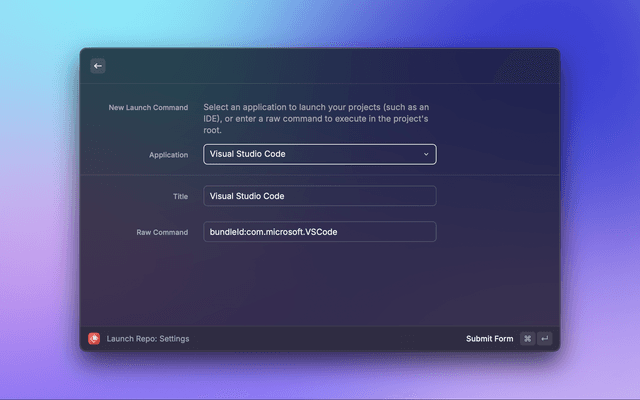Click the Title field label
This screenshot has width=640, height=400.
click(x=180, y=196)
